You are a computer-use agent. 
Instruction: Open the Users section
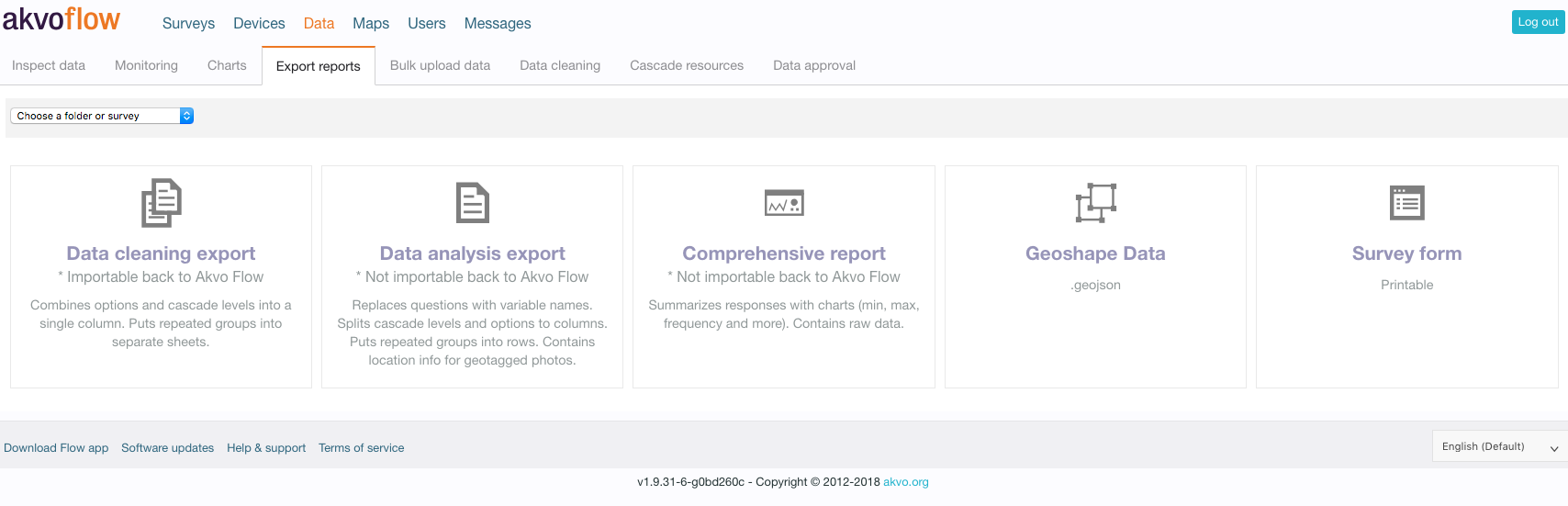pos(427,23)
